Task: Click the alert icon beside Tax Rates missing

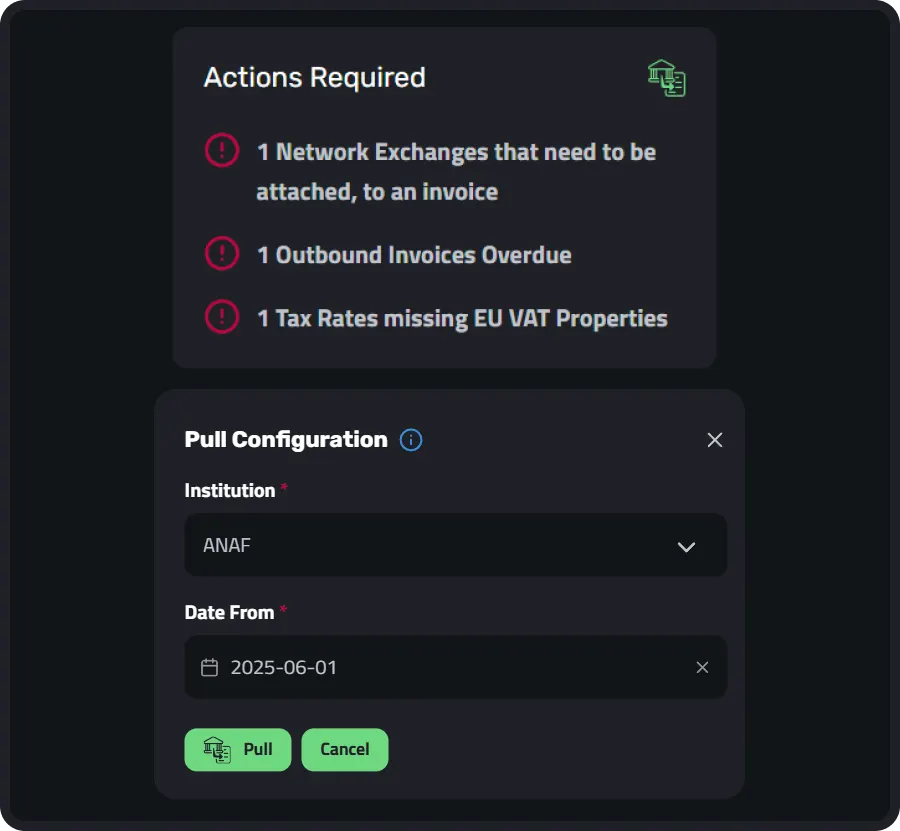Action: point(222,316)
